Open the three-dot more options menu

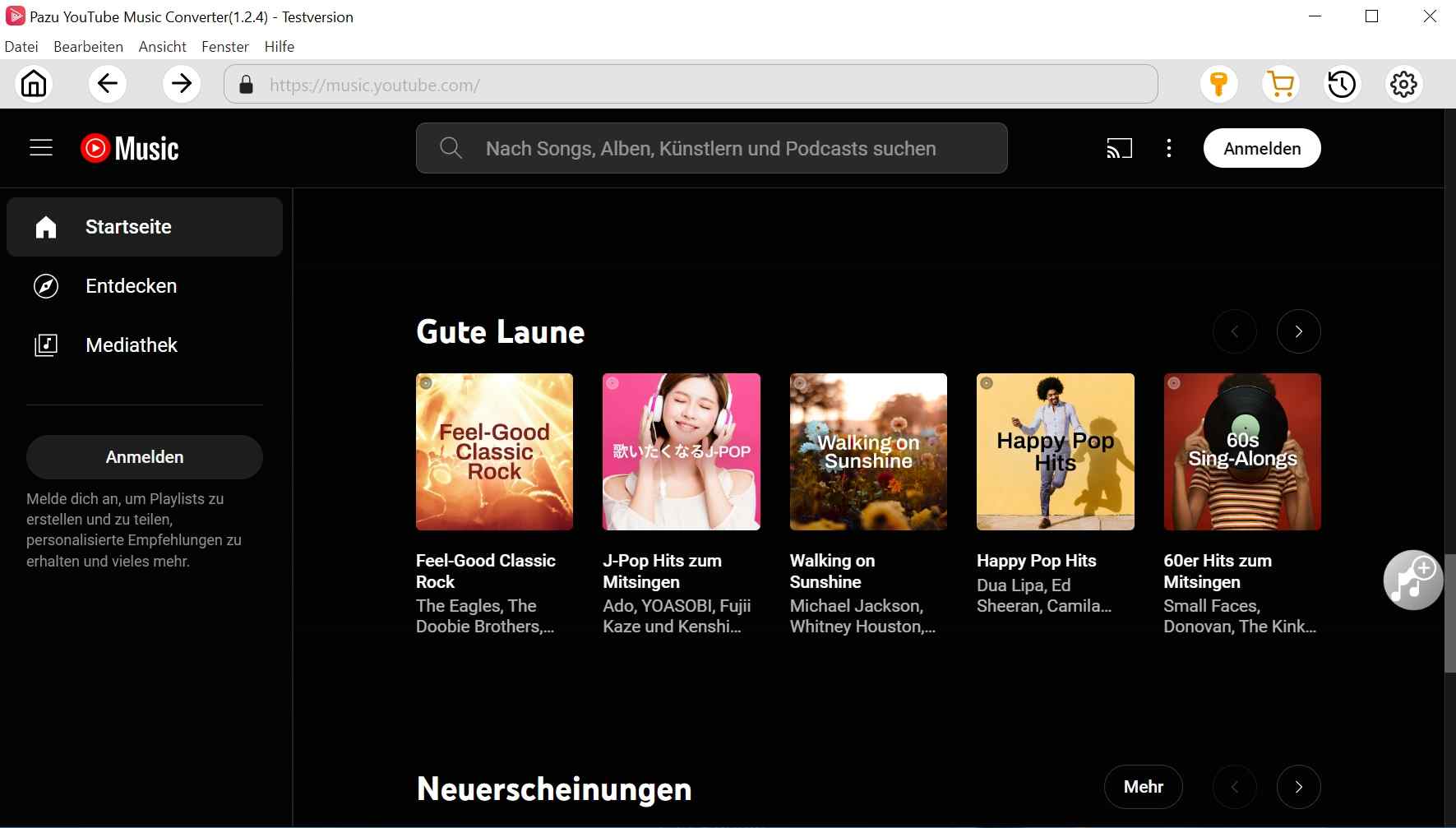pos(1168,148)
